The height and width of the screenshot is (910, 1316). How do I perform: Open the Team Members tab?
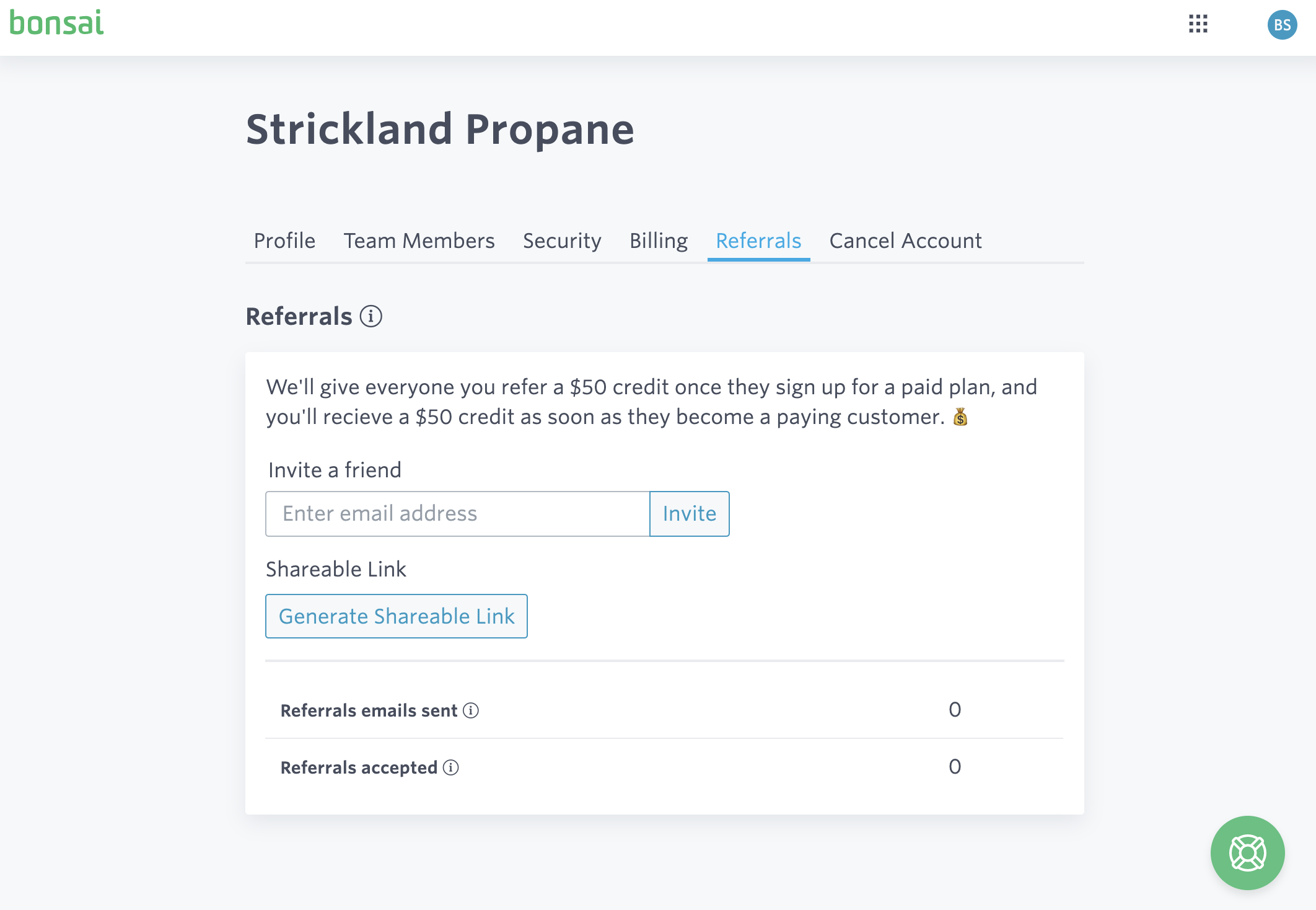click(418, 241)
